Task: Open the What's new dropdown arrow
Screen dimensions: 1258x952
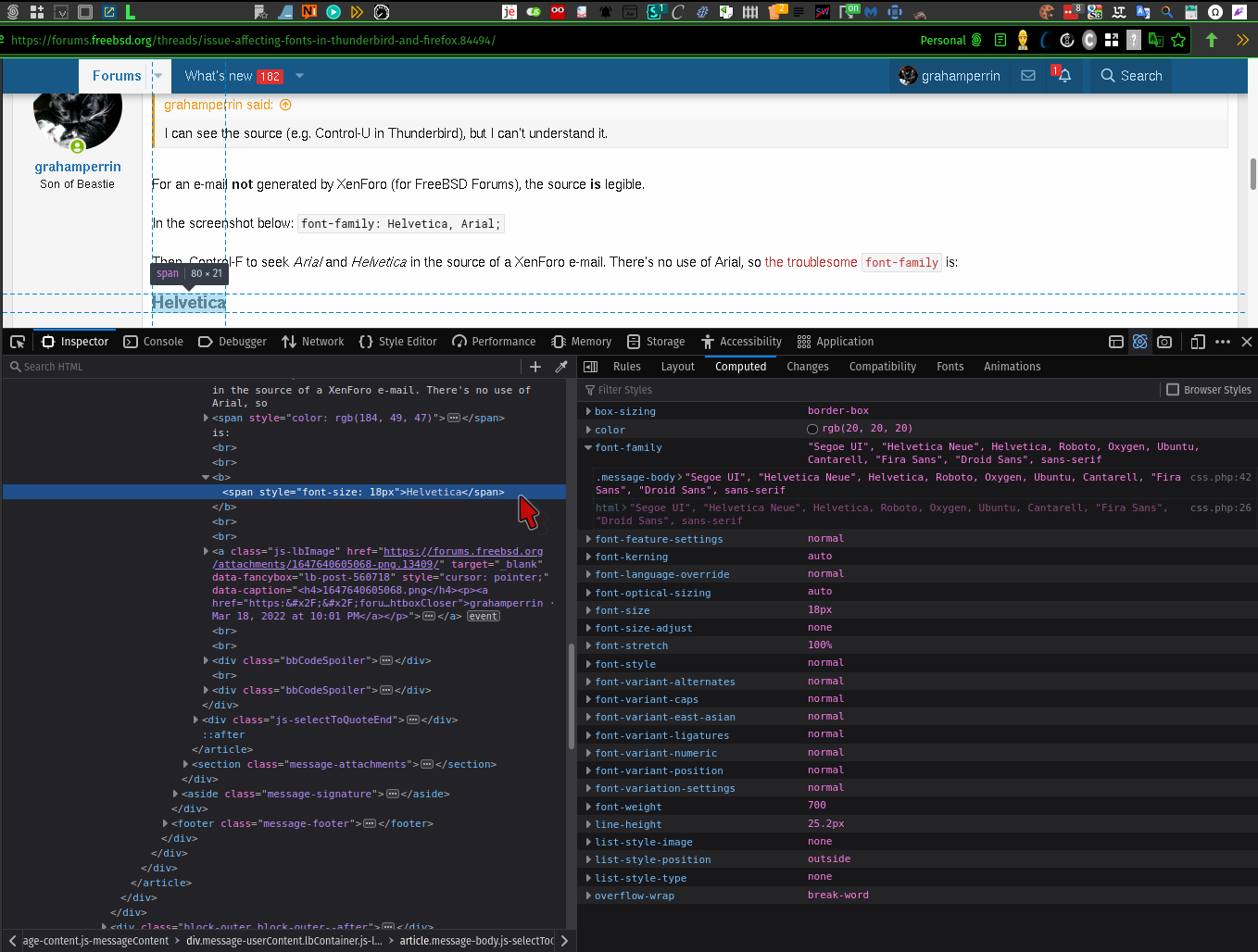Action: tap(299, 76)
